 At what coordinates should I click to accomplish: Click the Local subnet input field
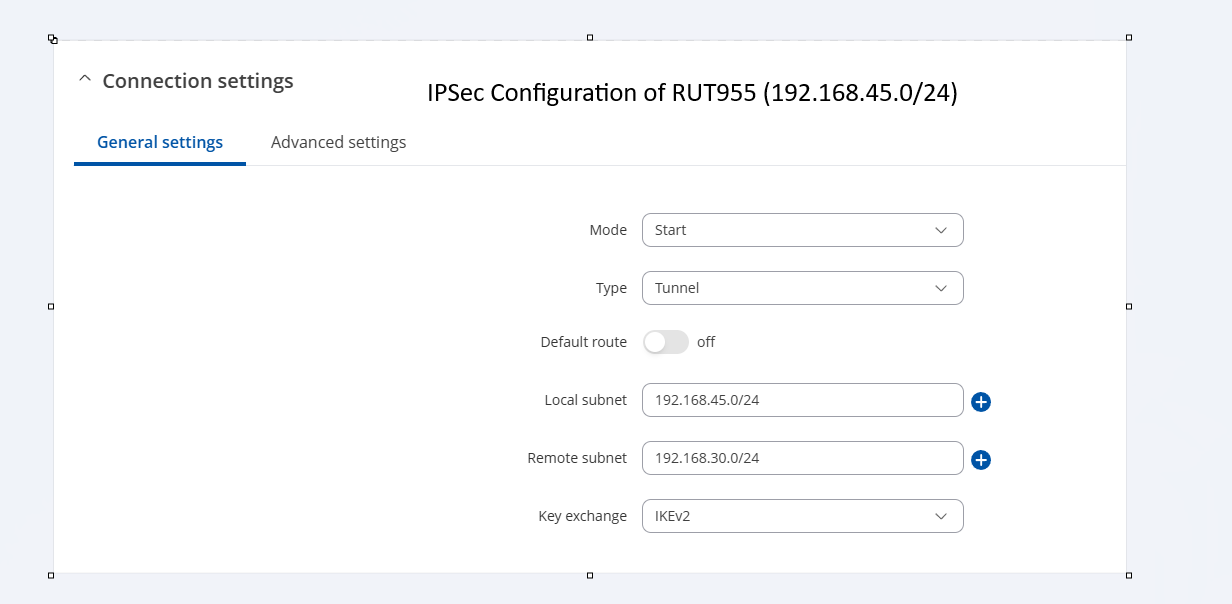tap(802, 400)
